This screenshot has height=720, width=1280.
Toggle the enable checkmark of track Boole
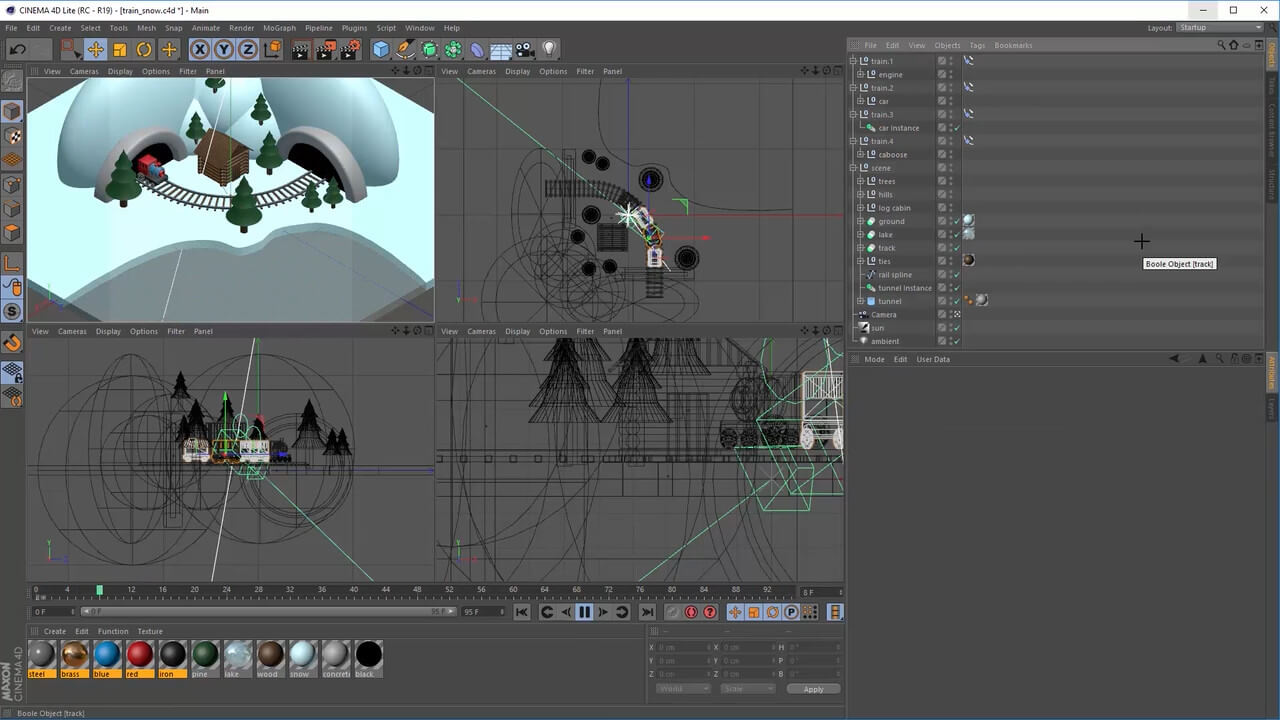click(x=956, y=248)
